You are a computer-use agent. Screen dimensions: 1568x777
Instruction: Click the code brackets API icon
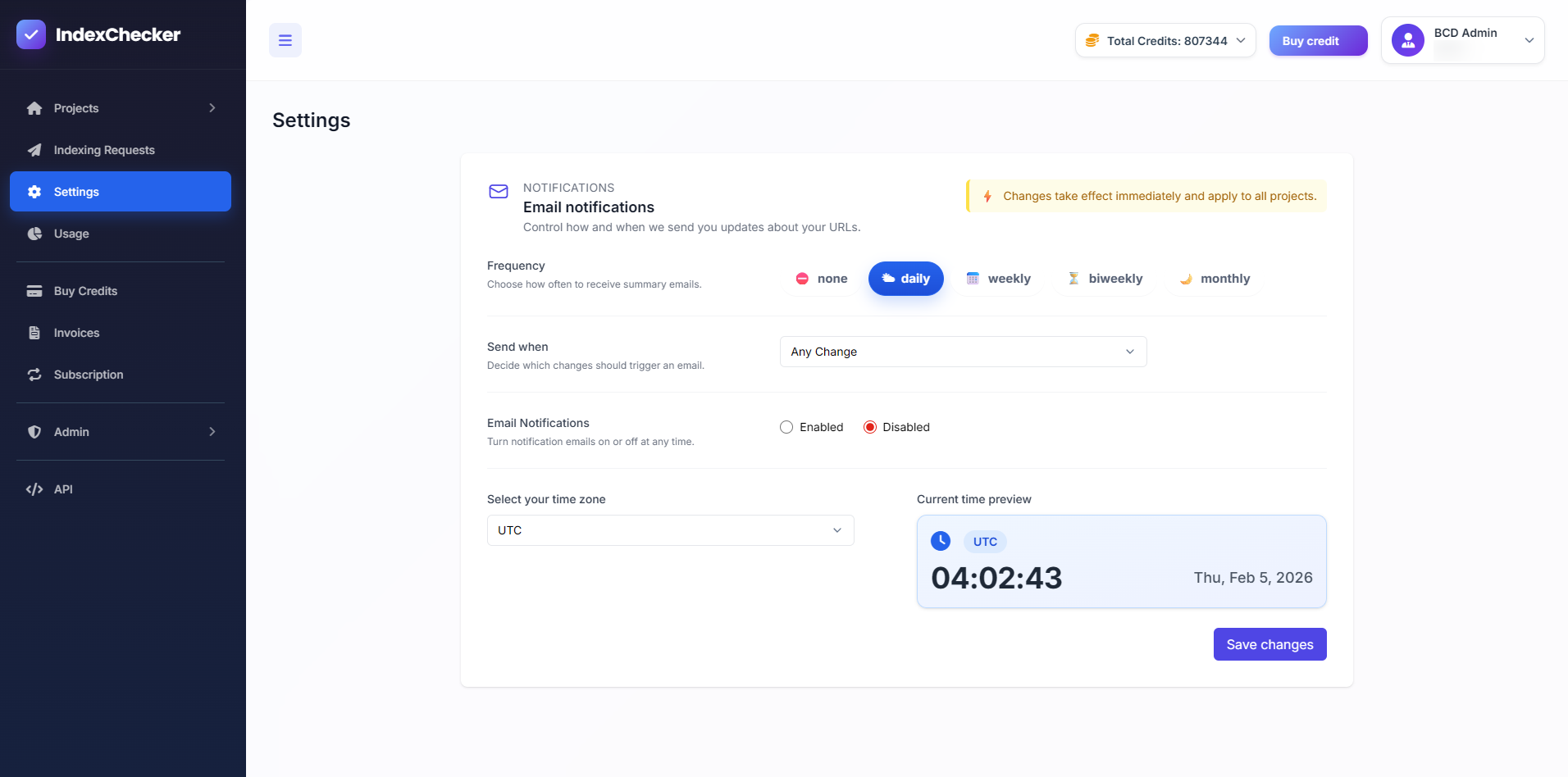click(34, 489)
